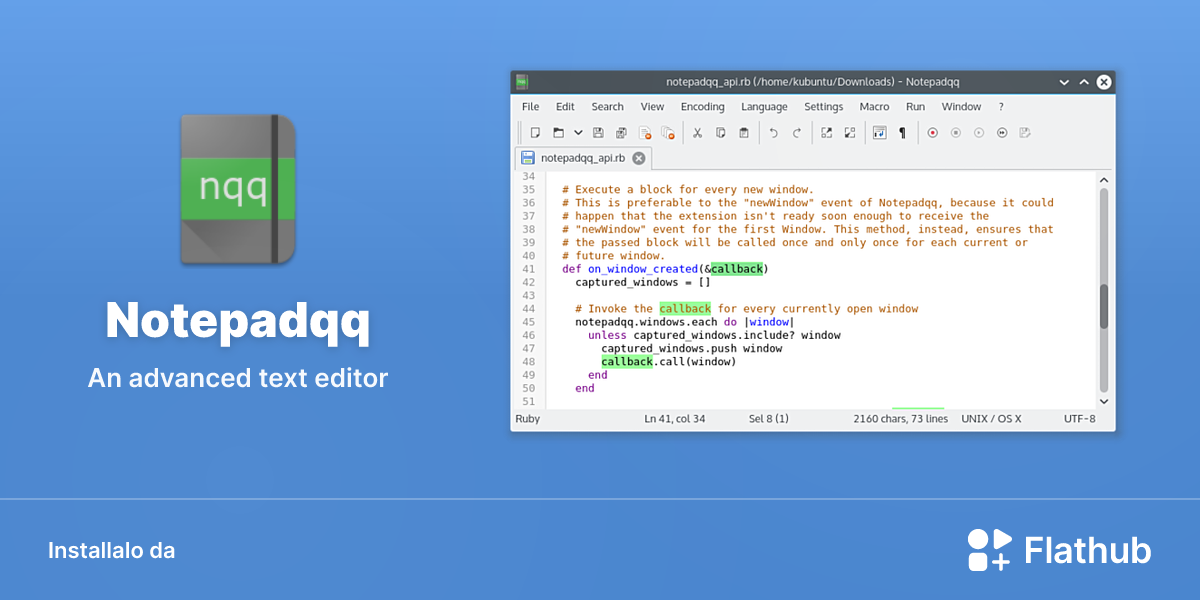Open the Macro menu
1200x600 pixels.
874,107
